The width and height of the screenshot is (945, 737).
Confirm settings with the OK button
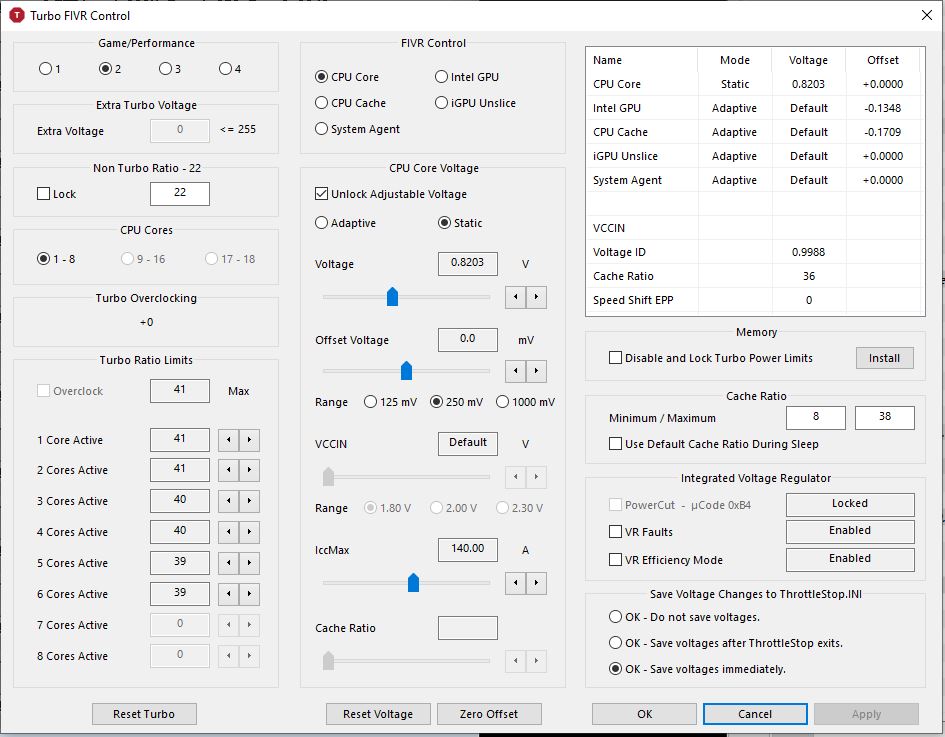tap(644, 714)
